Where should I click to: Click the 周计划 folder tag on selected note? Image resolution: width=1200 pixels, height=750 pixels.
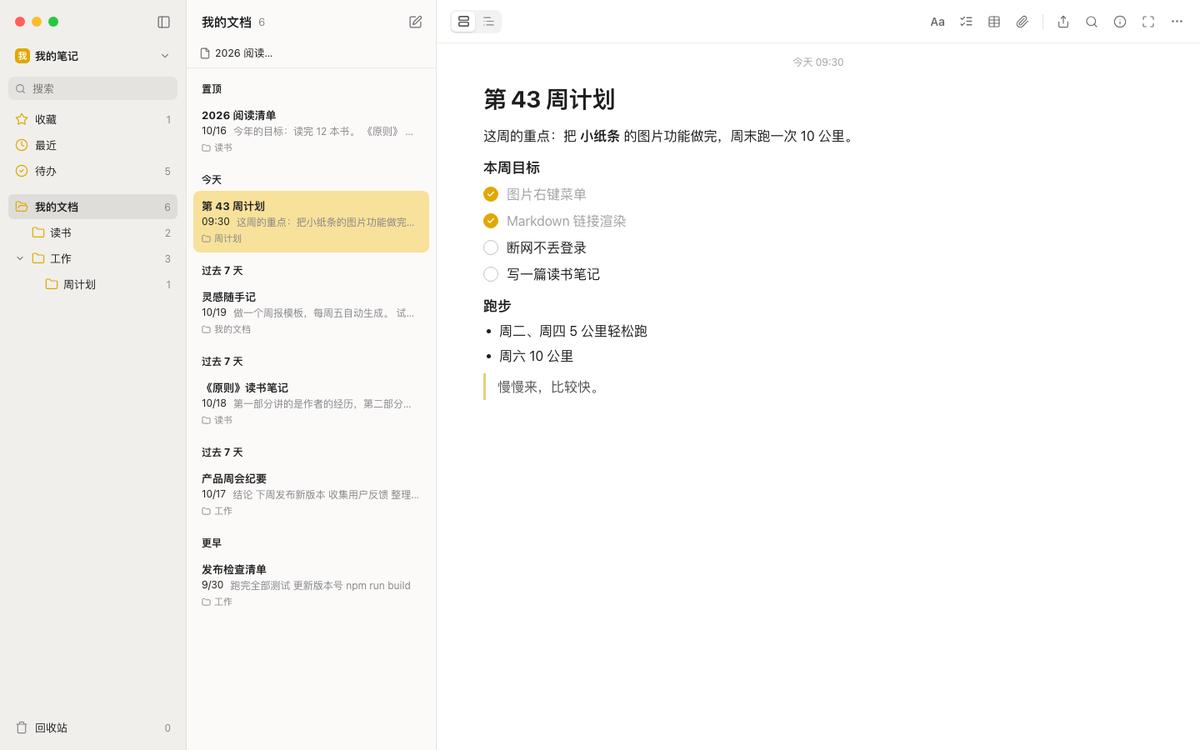coord(221,239)
